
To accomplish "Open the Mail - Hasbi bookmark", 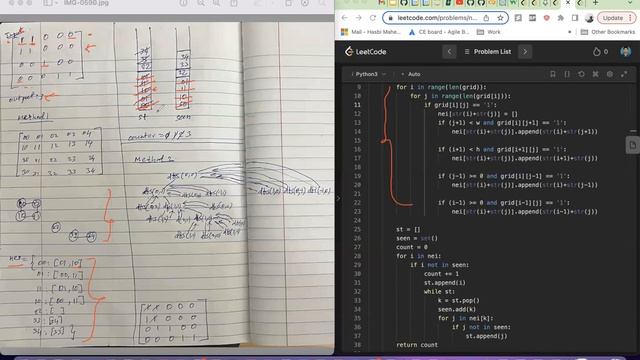I will click(x=371, y=32).
